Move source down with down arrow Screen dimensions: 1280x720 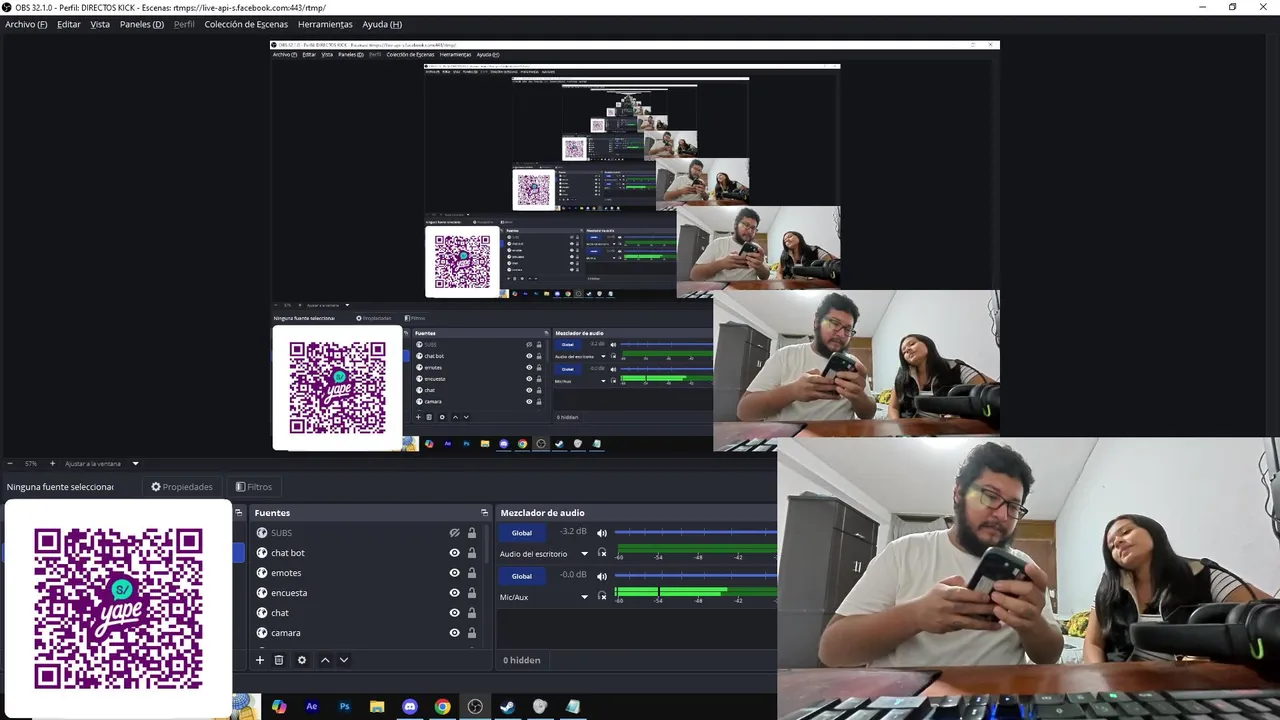pos(344,660)
